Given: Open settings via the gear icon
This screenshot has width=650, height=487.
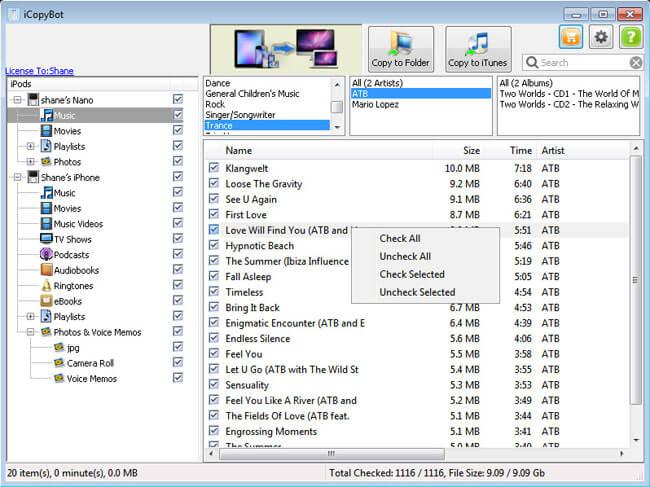Looking at the screenshot, I should click(x=601, y=37).
